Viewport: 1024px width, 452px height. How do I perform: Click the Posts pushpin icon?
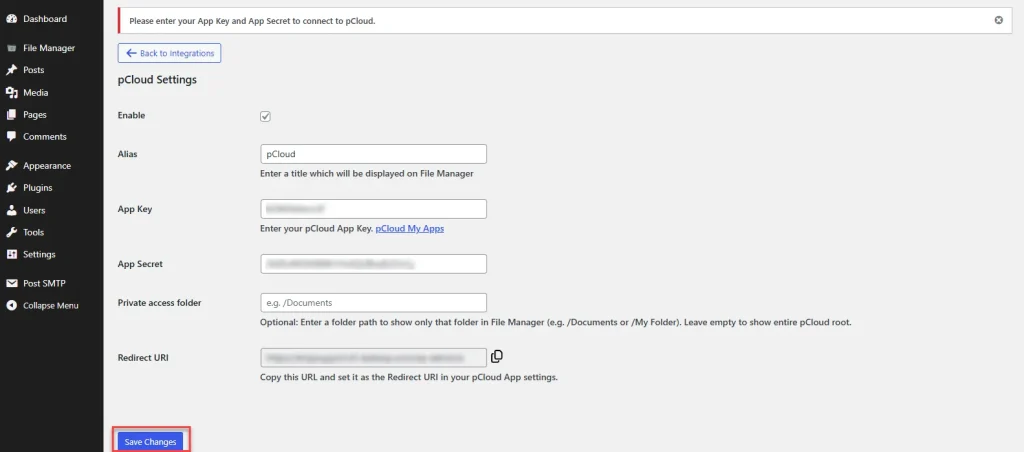11,70
